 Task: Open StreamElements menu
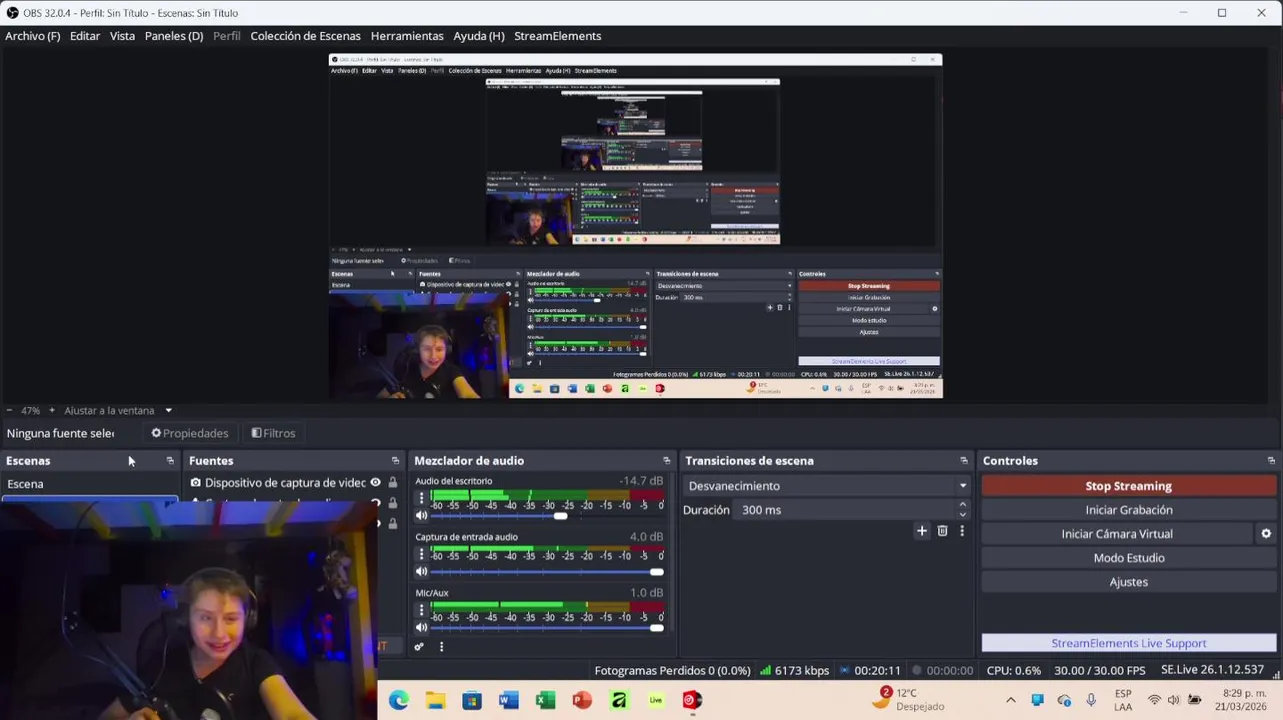(557, 36)
